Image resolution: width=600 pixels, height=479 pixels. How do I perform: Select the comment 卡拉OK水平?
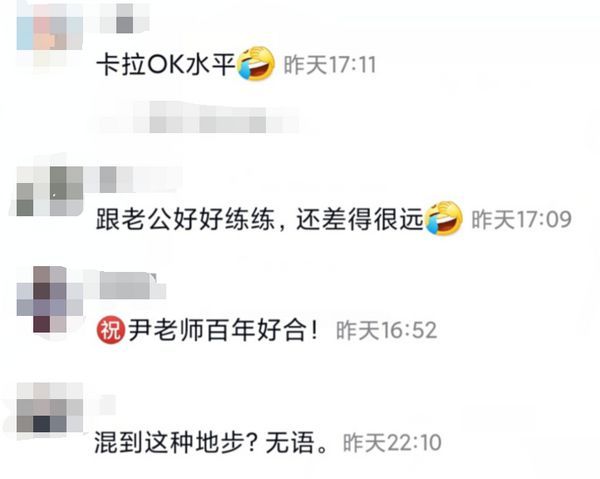(x=166, y=64)
